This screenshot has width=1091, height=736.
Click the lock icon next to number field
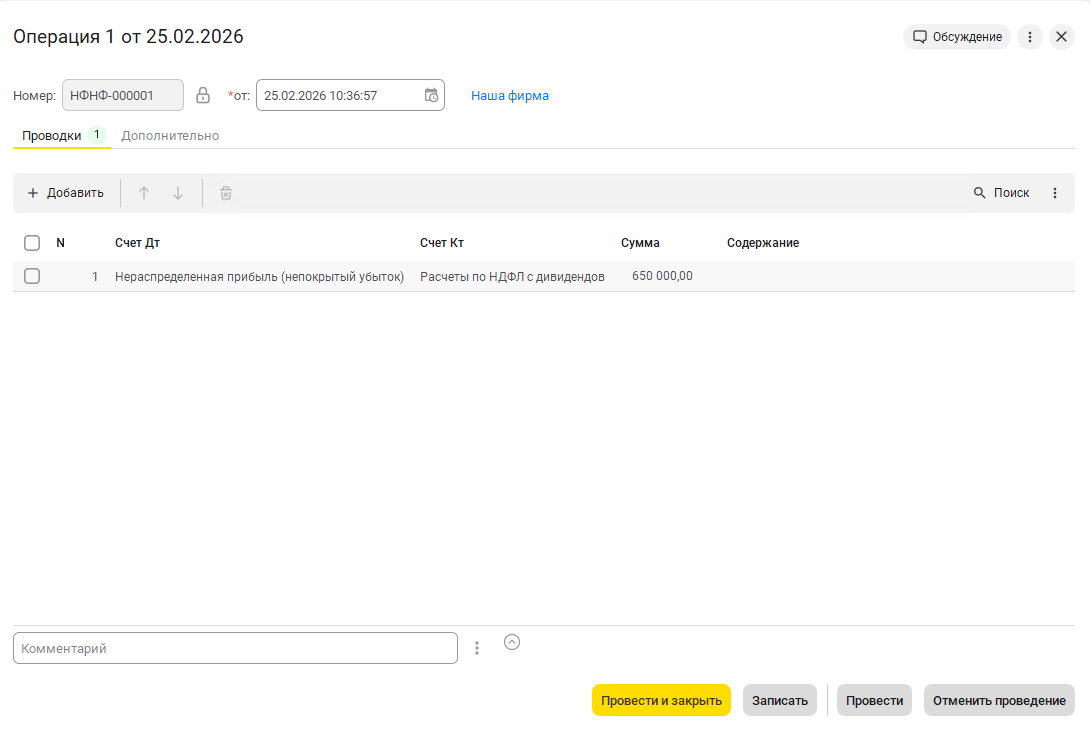pos(203,95)
